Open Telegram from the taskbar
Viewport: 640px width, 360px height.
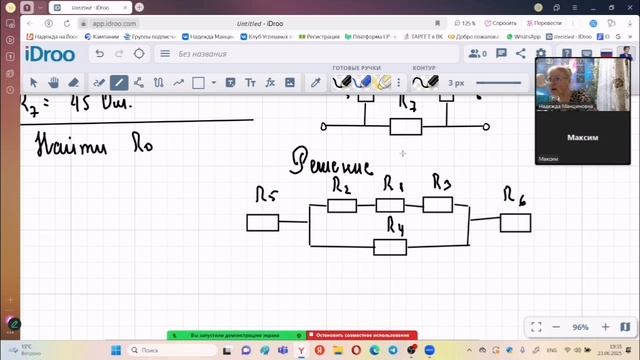coord(393,350)
